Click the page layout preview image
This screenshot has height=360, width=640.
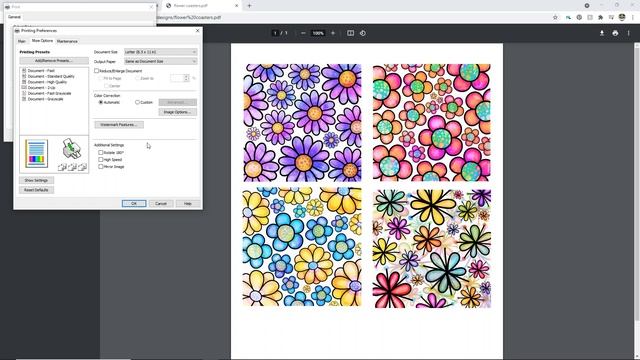(x=36, y=153)
